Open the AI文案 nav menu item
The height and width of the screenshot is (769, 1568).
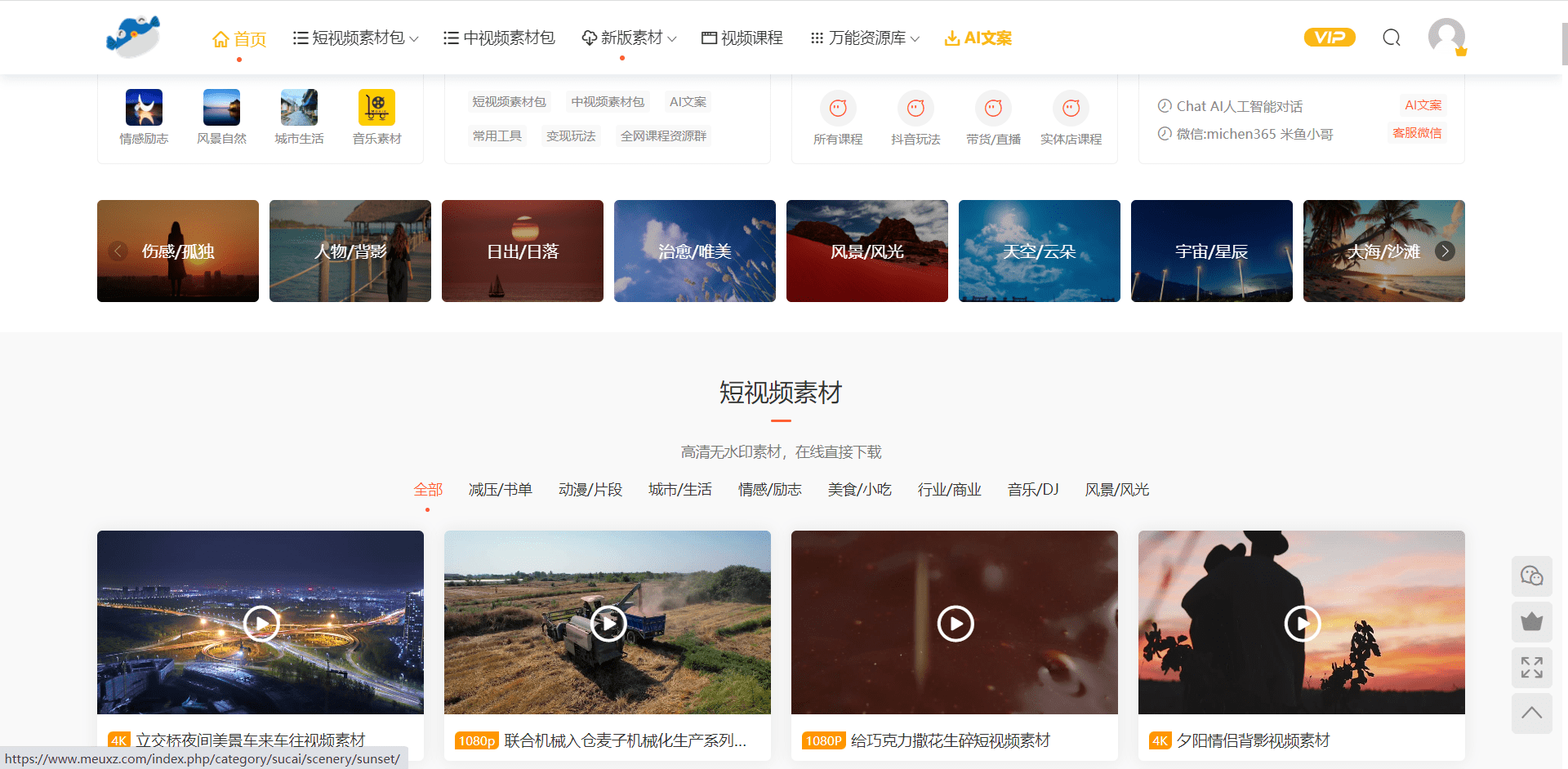[978, 38]
